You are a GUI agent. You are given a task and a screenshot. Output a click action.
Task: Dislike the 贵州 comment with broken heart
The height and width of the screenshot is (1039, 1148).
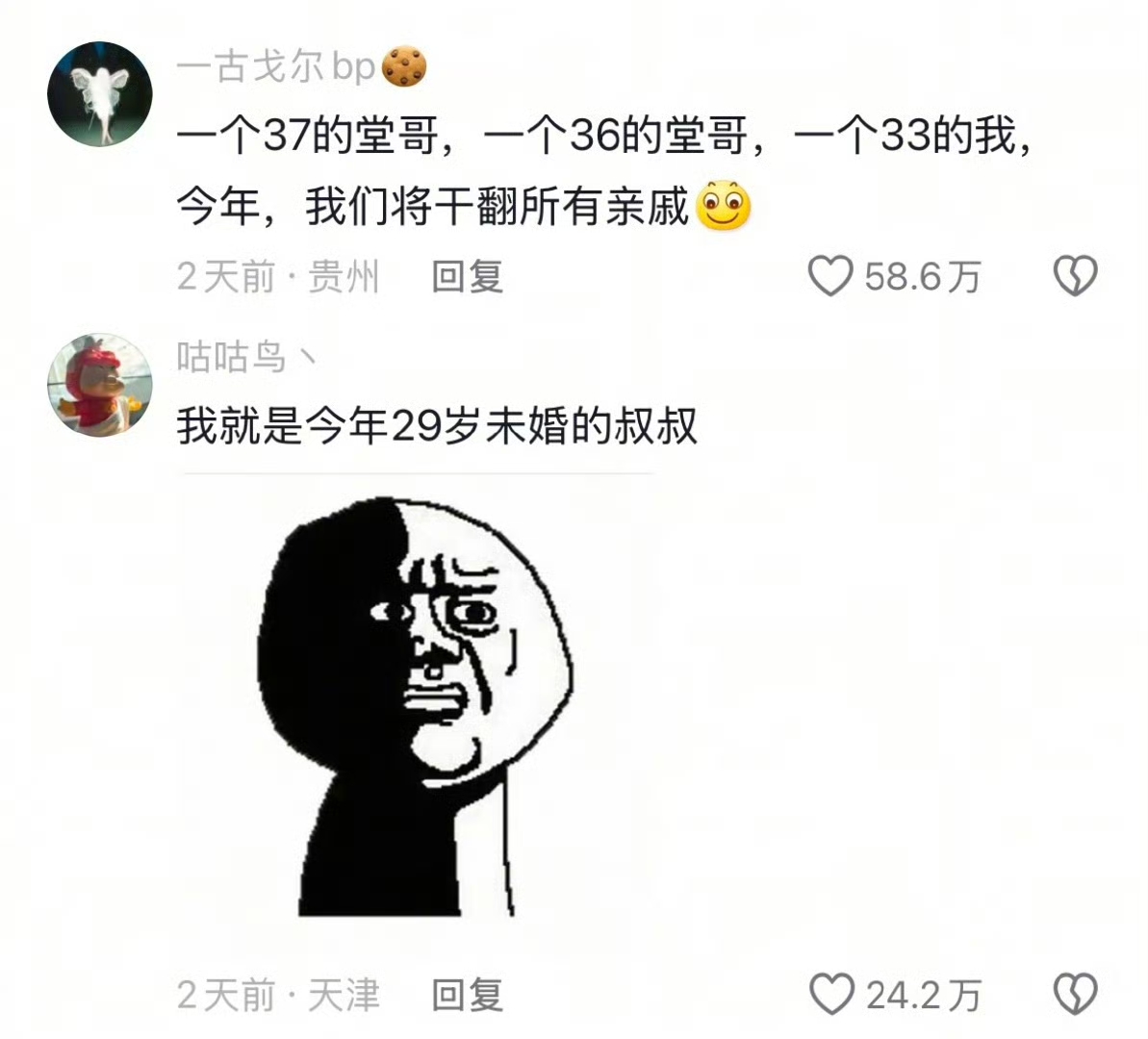1076,276
